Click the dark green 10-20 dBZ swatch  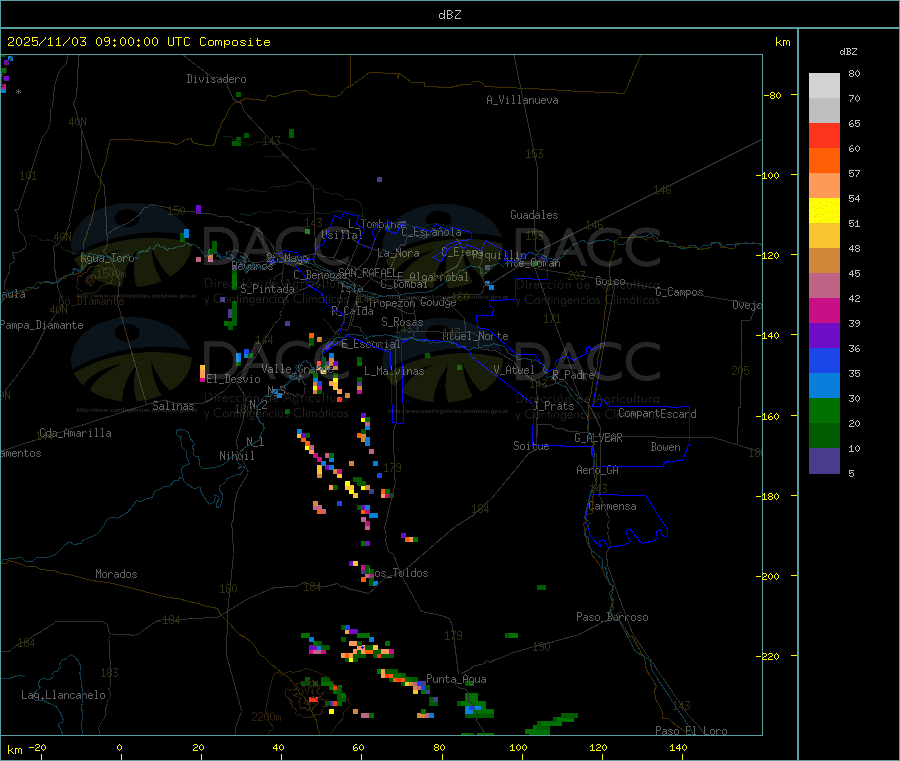(824, 436)
